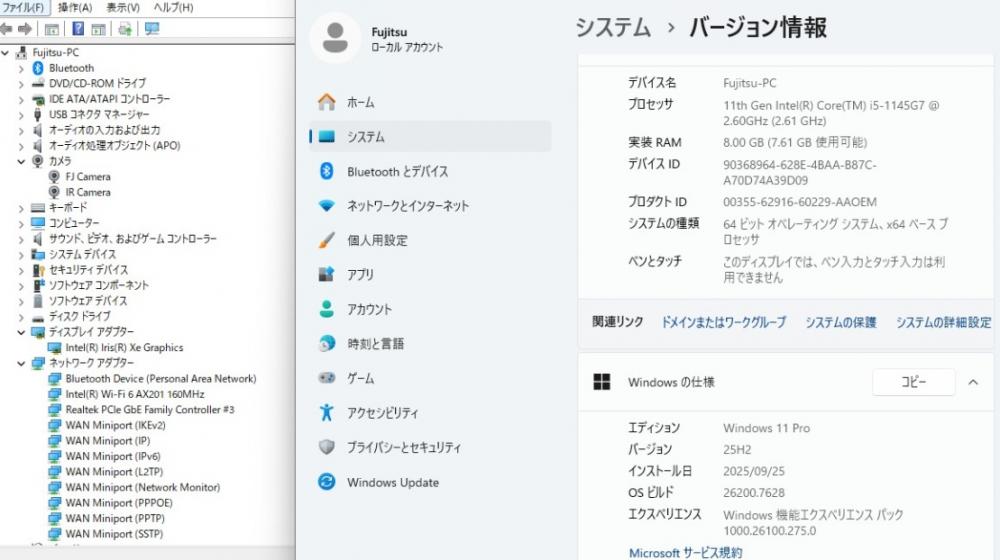Viewport: 1000px width, 560px height.
Task: Click the privacy shield icon in sidebar
Action: [x=326, y=447]
